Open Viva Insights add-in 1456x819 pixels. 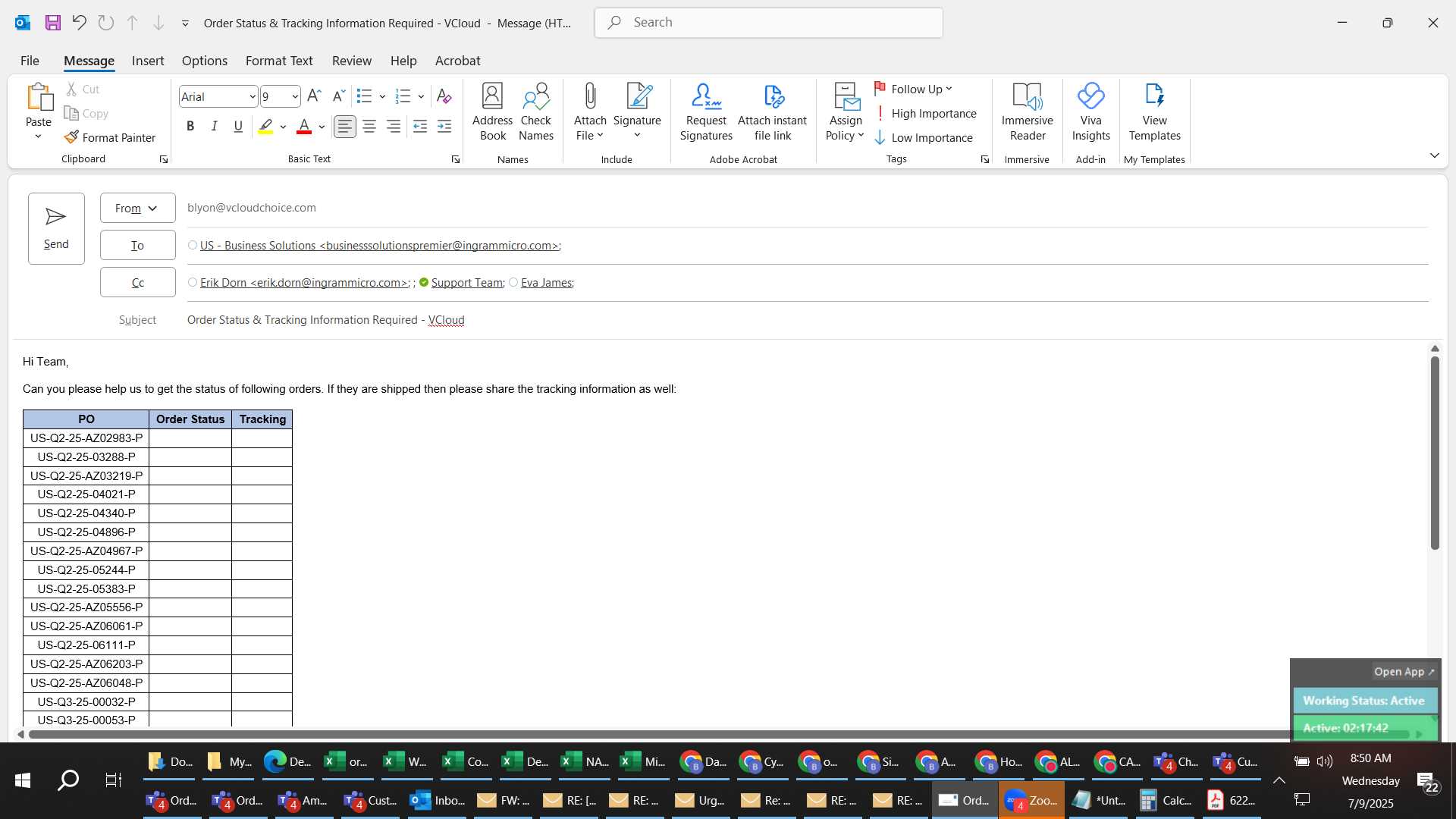coord(1090,112)
